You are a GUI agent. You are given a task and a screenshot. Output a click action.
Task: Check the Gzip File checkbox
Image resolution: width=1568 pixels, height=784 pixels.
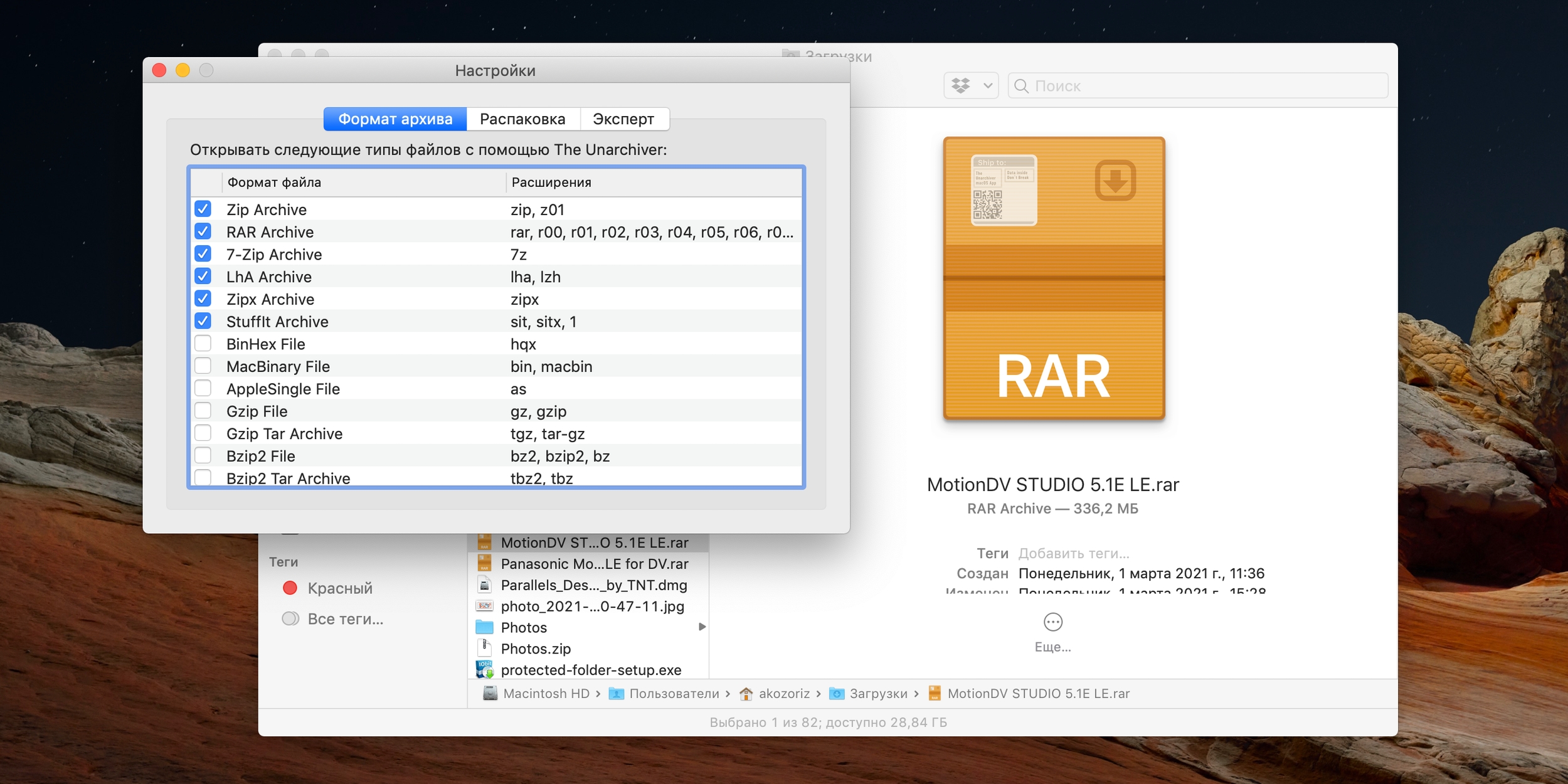[203, 411]
